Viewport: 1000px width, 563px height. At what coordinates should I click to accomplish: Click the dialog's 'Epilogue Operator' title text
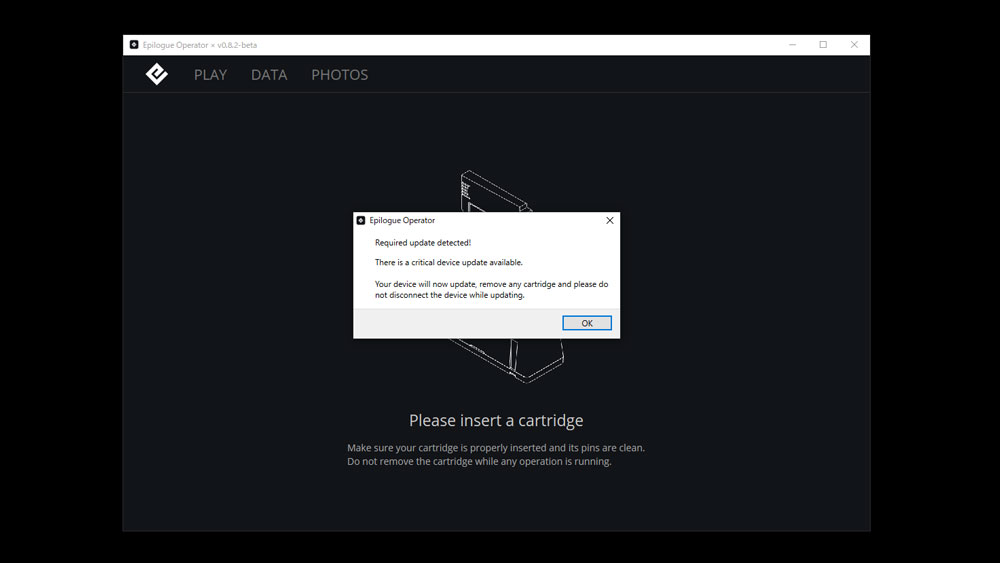pyautogui.click(x=402, y=220)
